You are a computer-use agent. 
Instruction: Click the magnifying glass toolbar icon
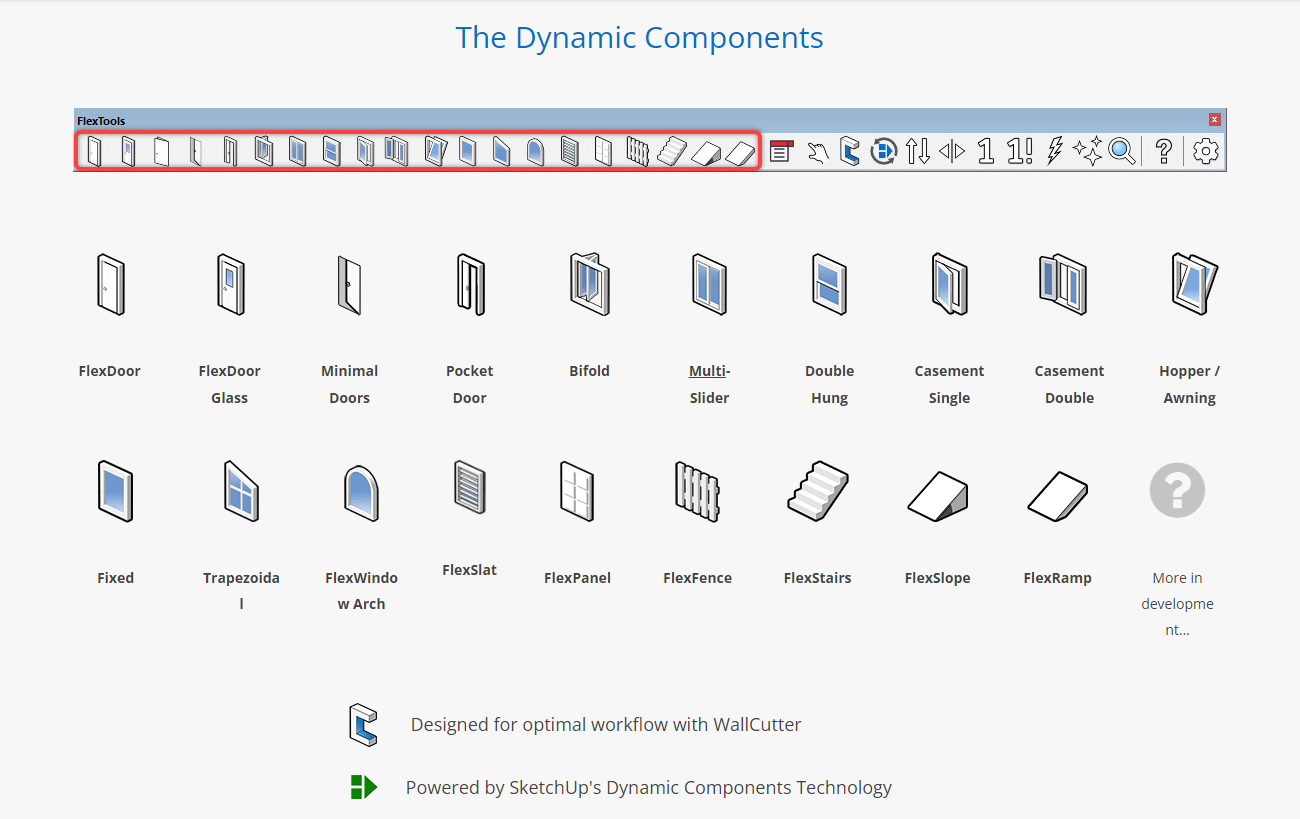tap(1122, 151)
